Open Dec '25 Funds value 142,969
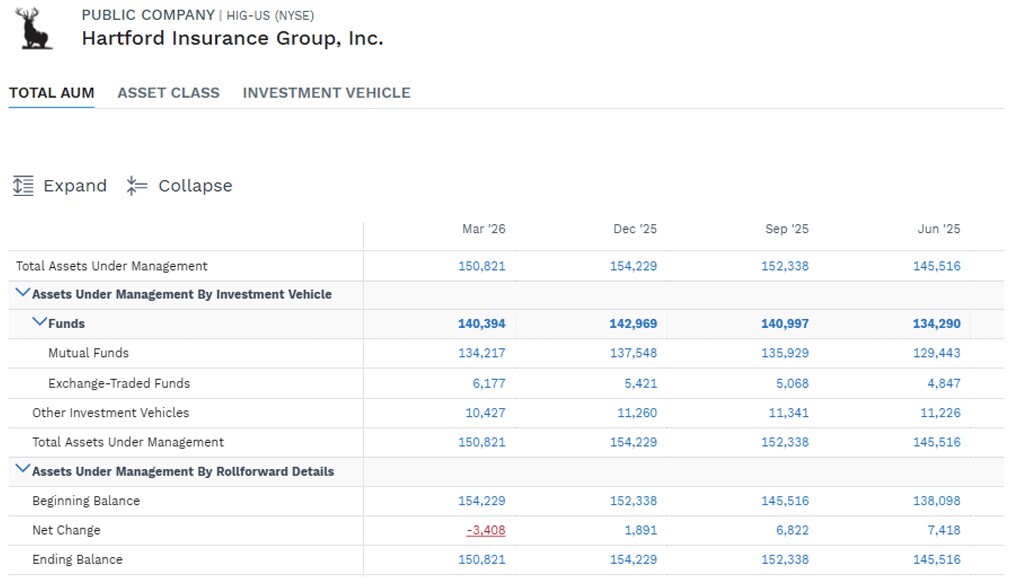The image size is (1010, 580). [x=633, y=324]
